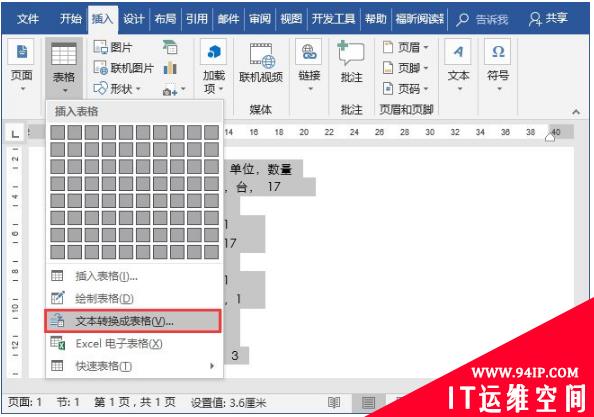Viewport: 594px width, 417px height.
Task: Click the chart icon beside 联机图片
Action: coord(170,68)
